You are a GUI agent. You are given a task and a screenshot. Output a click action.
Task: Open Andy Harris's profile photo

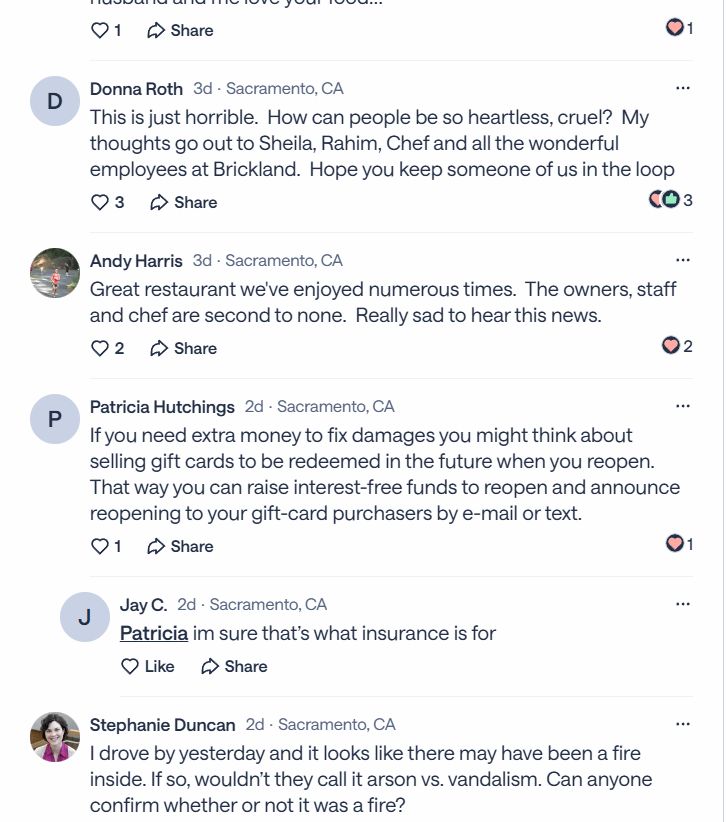[x=55, y=273]
